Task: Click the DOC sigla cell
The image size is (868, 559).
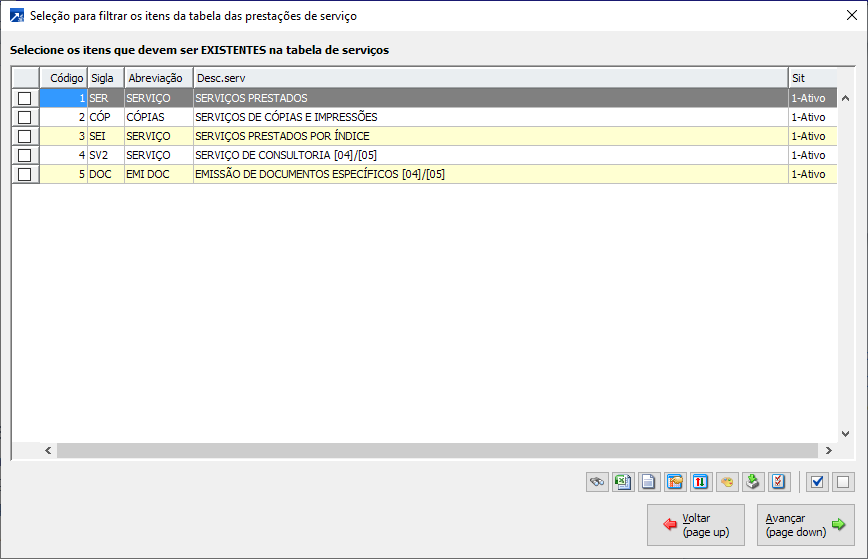Action: pyautogui.click(x=106, y=174)
